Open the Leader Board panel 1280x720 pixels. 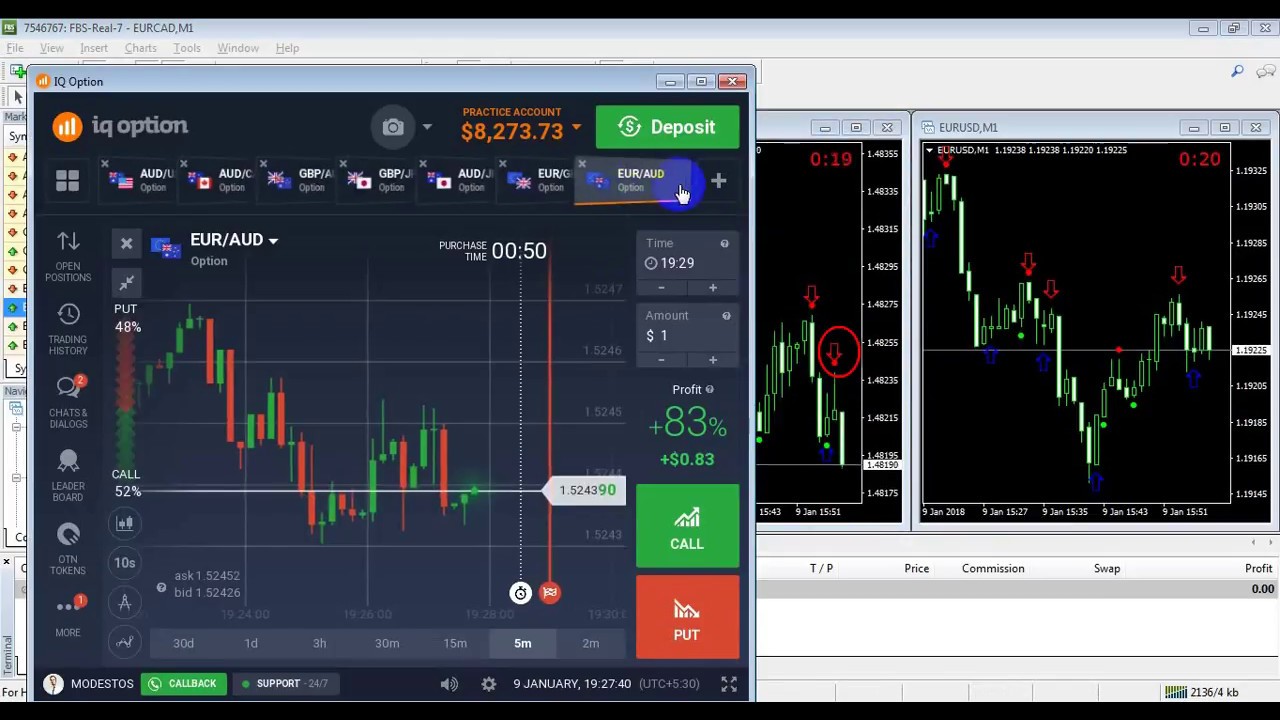coord(68,475)
